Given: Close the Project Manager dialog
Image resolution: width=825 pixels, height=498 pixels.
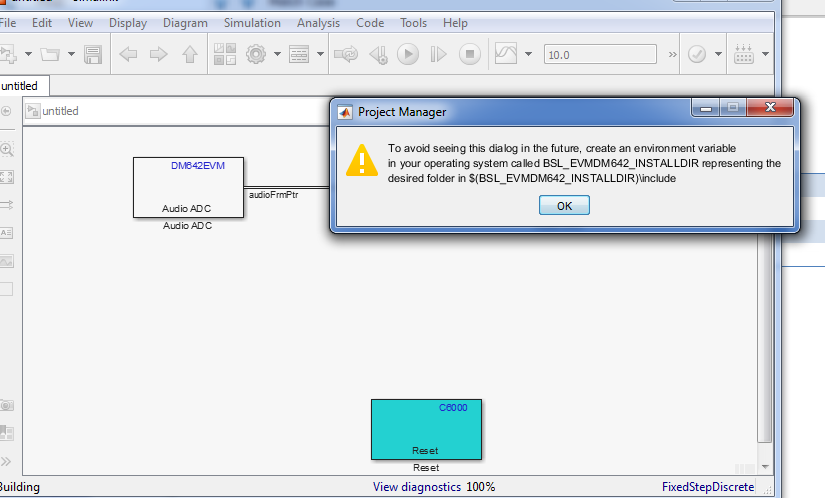Looking at the screenshot, I should point(770,107).
